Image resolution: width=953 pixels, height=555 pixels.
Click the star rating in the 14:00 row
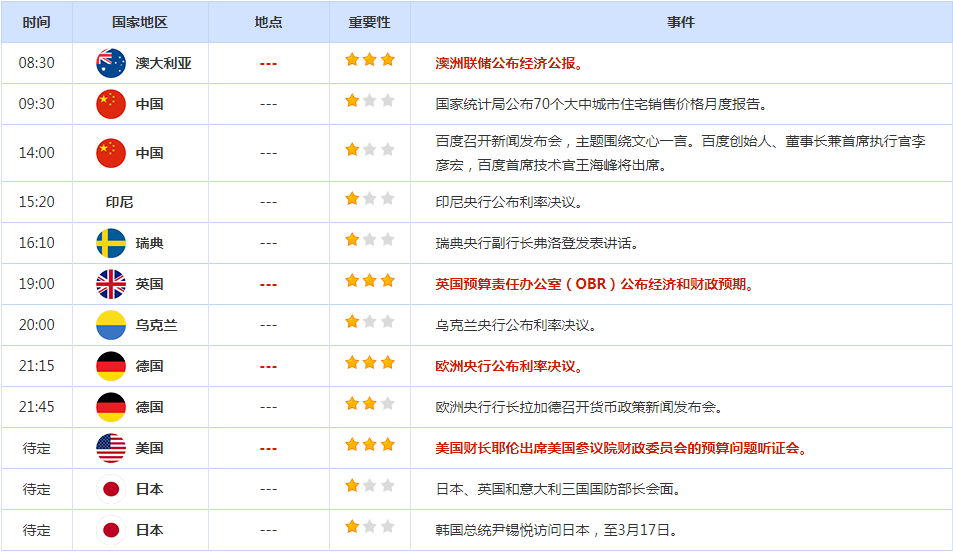pyautogui.click(x=370, y=150)
